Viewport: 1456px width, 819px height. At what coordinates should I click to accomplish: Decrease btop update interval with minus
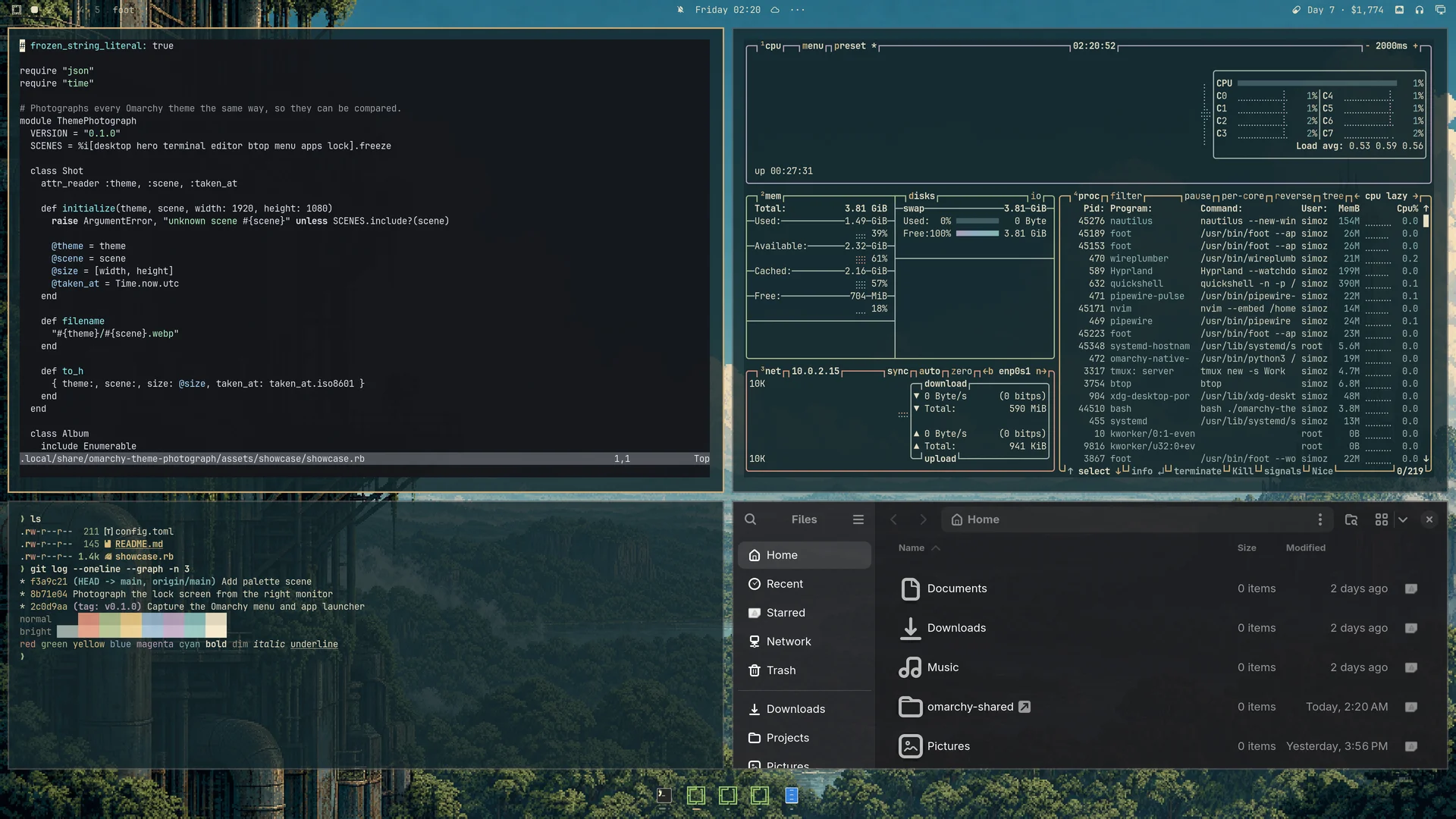click(1367, 46)
